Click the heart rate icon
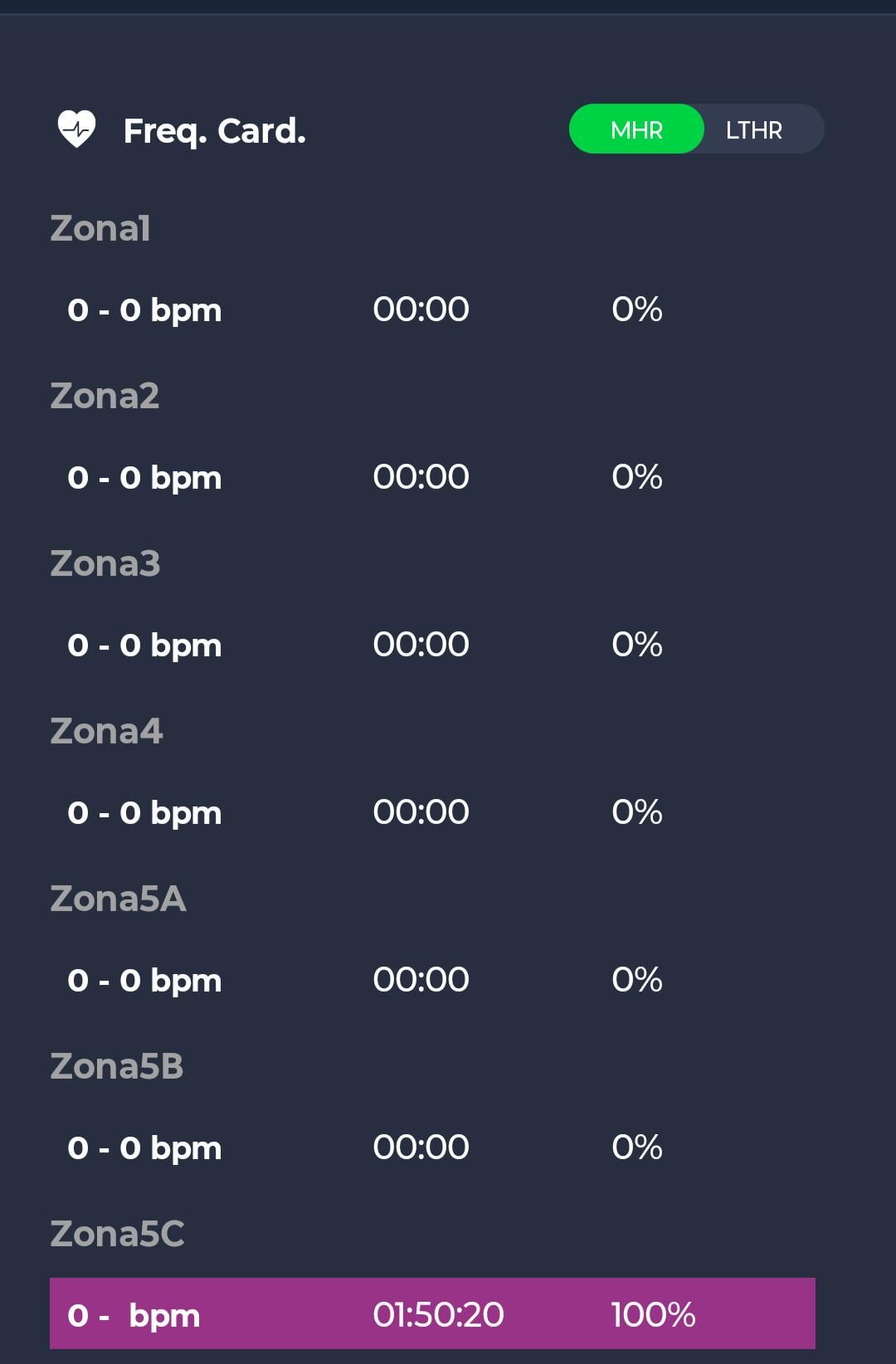 [76, 129]
